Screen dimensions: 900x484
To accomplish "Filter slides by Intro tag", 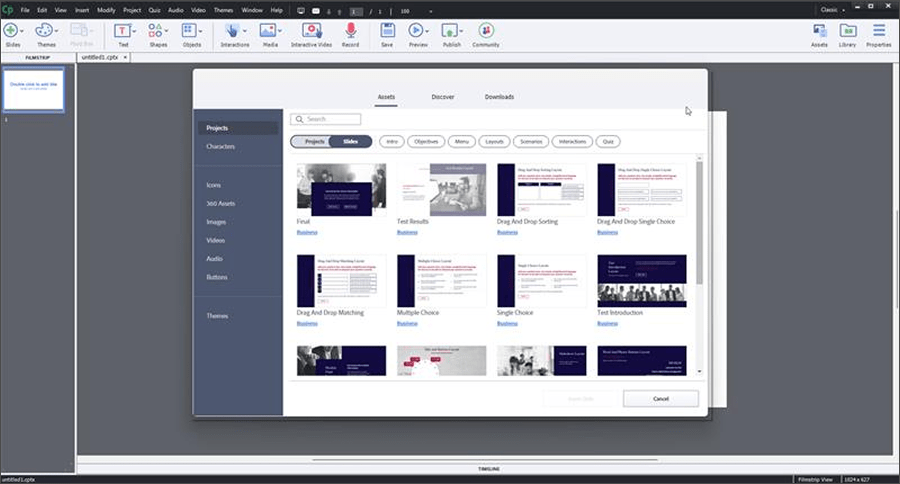I will coord(391,141).
